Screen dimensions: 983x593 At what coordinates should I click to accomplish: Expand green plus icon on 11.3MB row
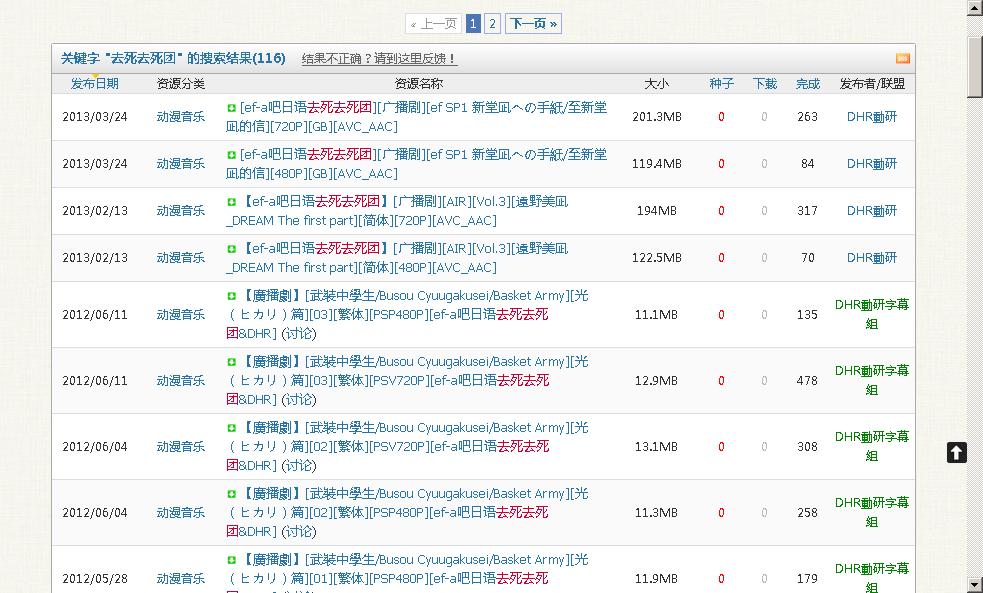click(x=231, y=494)
